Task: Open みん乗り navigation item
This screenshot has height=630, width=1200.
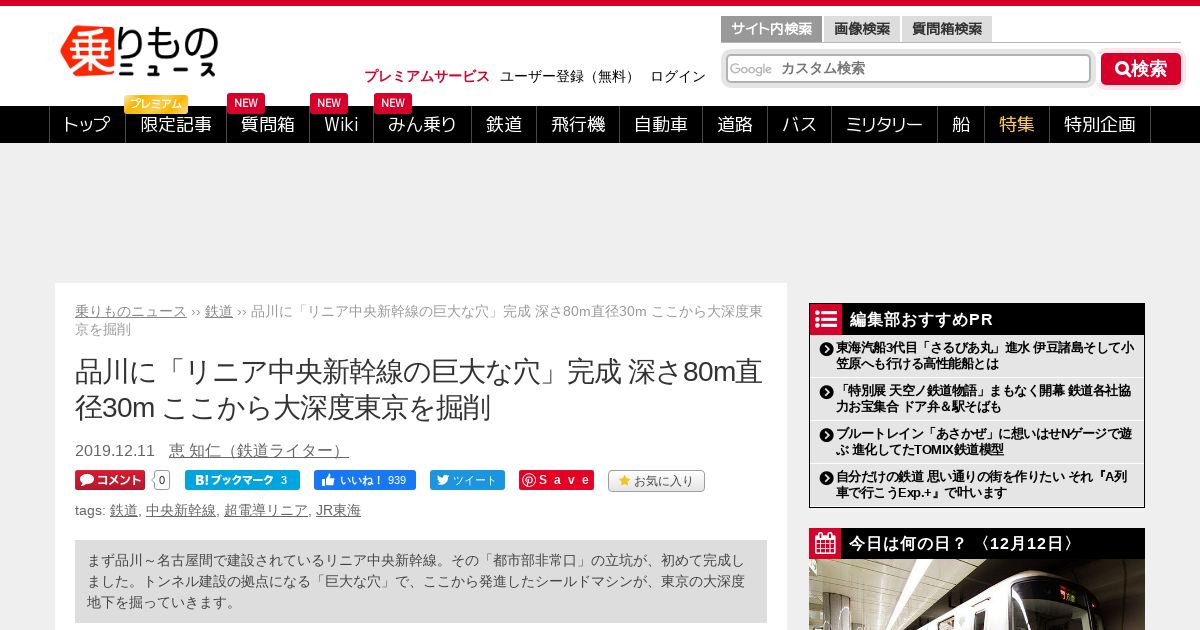Action: click(x=422, y=125)
